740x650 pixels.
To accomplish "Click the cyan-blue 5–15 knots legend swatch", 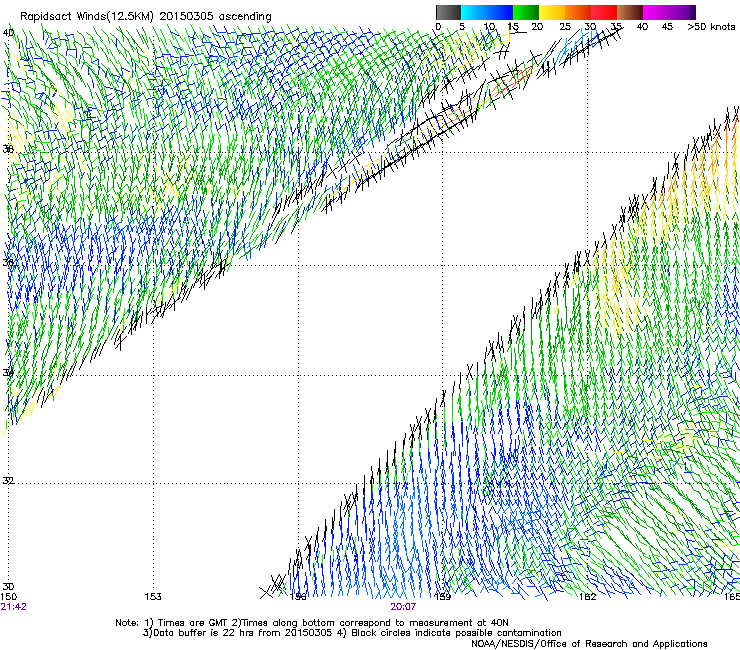I will click(487, 12).
